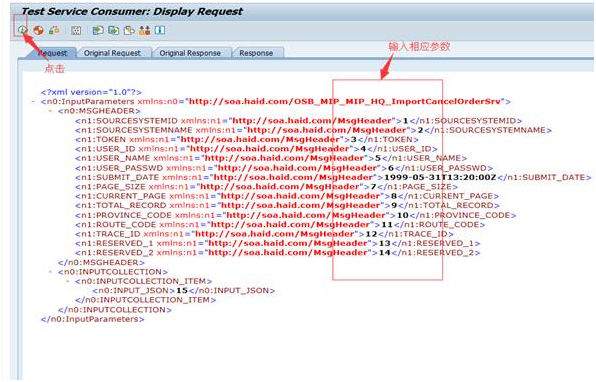Click the blue info icon in toolbar

point(160,30)
